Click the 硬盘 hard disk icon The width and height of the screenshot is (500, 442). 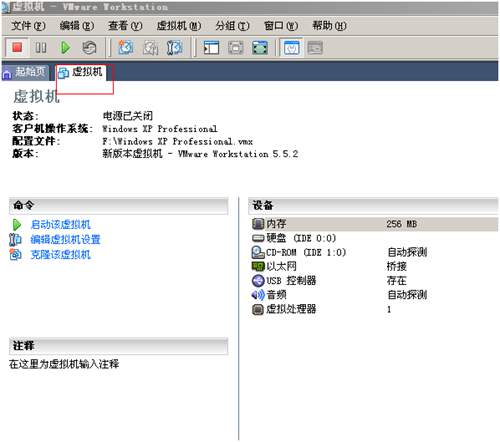258,238
